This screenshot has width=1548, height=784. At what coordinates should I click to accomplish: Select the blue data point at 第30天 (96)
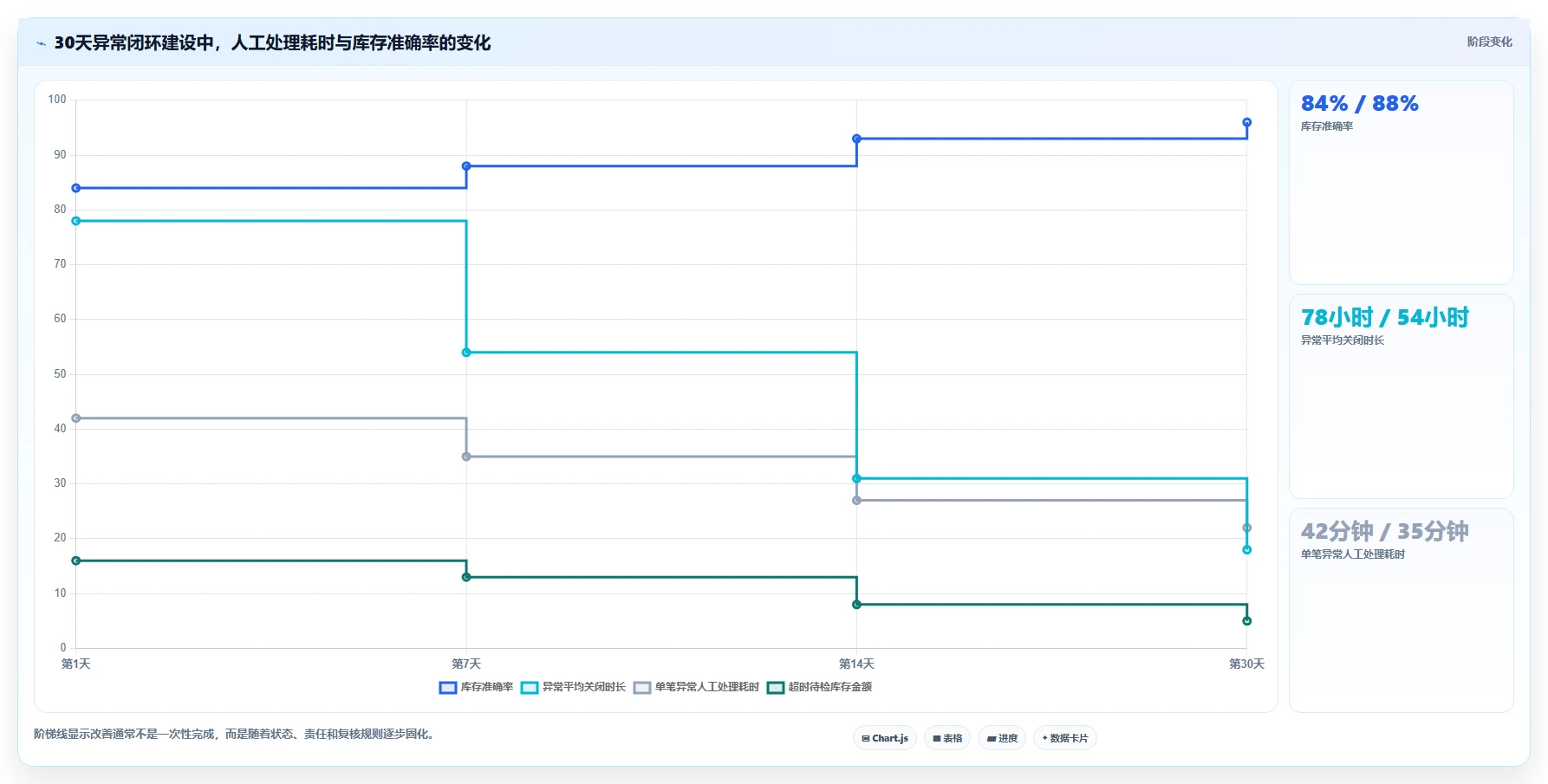click(1247, 122)
